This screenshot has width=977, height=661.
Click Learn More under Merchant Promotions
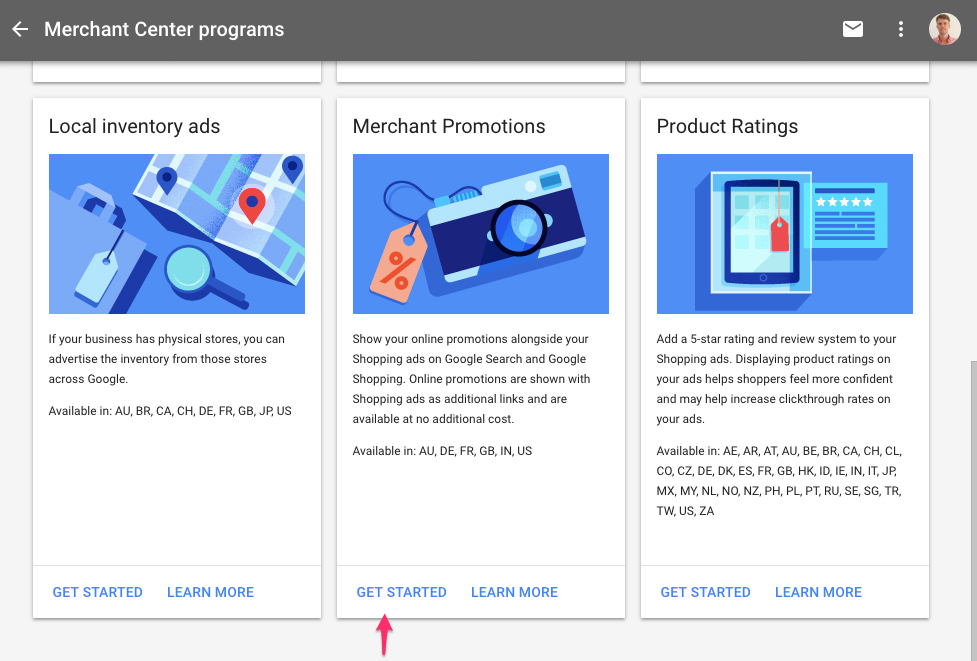click(514, 592)
